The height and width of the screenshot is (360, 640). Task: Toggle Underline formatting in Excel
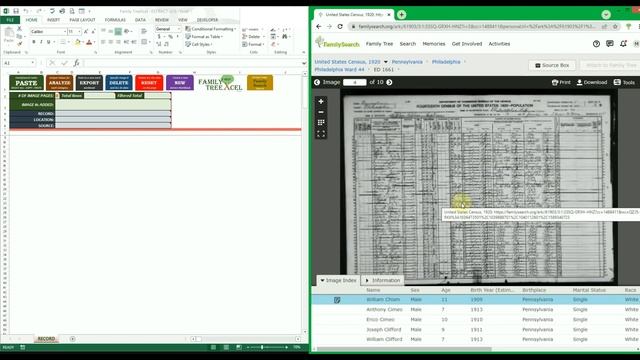(x=49, y=42)
